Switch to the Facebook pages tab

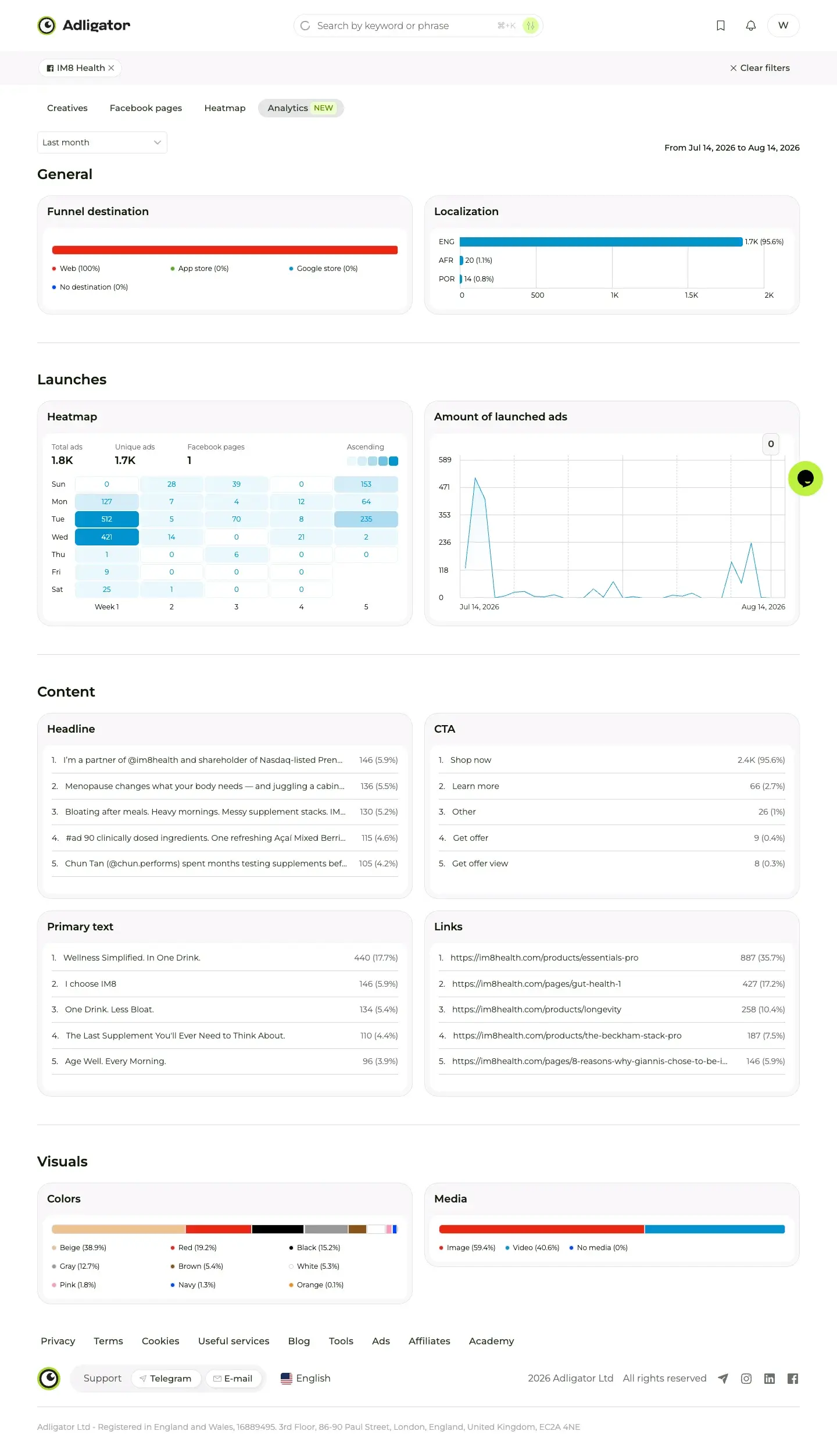pyautogui.click(x=146, y=108)
